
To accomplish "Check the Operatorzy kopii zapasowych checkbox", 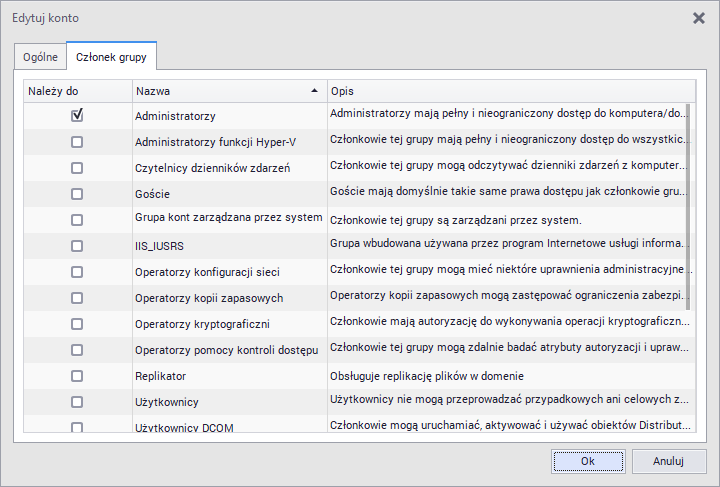I will click(77, 298).
